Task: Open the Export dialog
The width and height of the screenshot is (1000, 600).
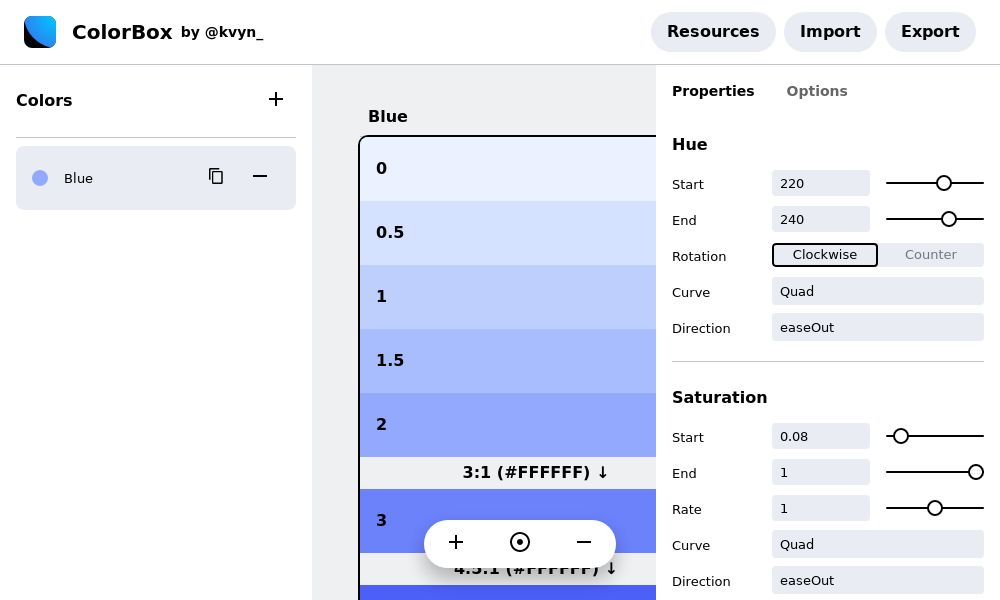Action: [x=930, y=31]
